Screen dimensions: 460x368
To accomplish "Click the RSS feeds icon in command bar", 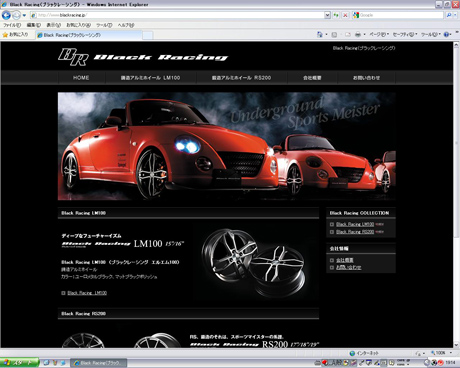I will [x=334, y=34].
